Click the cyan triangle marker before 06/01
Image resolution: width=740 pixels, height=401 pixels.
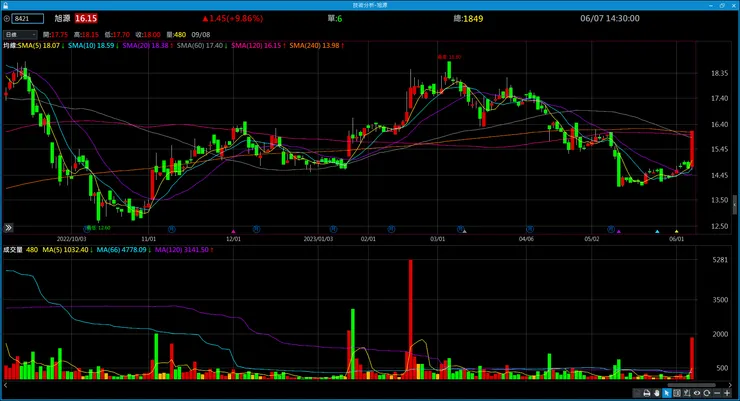pyautogui.click(x=657, y=231)
